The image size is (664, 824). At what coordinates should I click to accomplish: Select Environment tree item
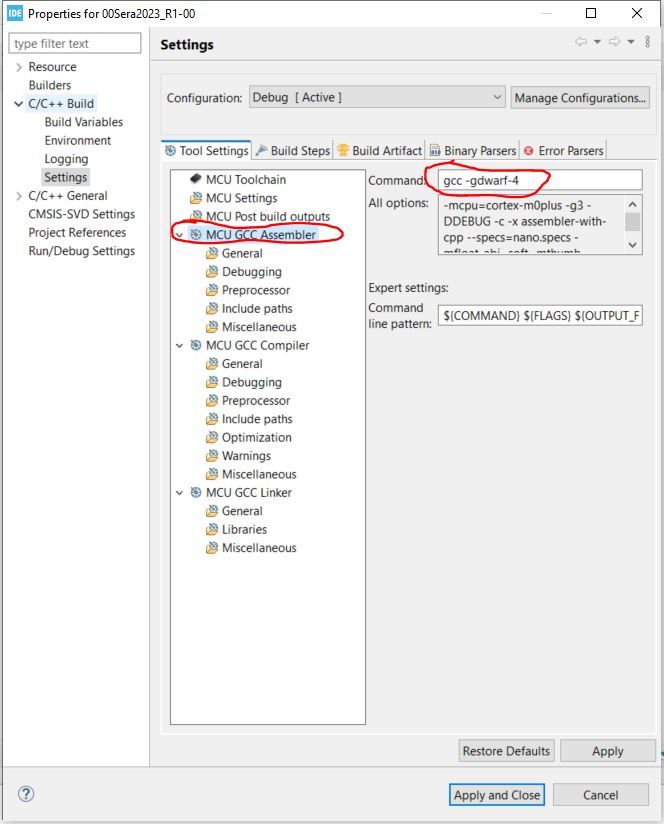78,140
